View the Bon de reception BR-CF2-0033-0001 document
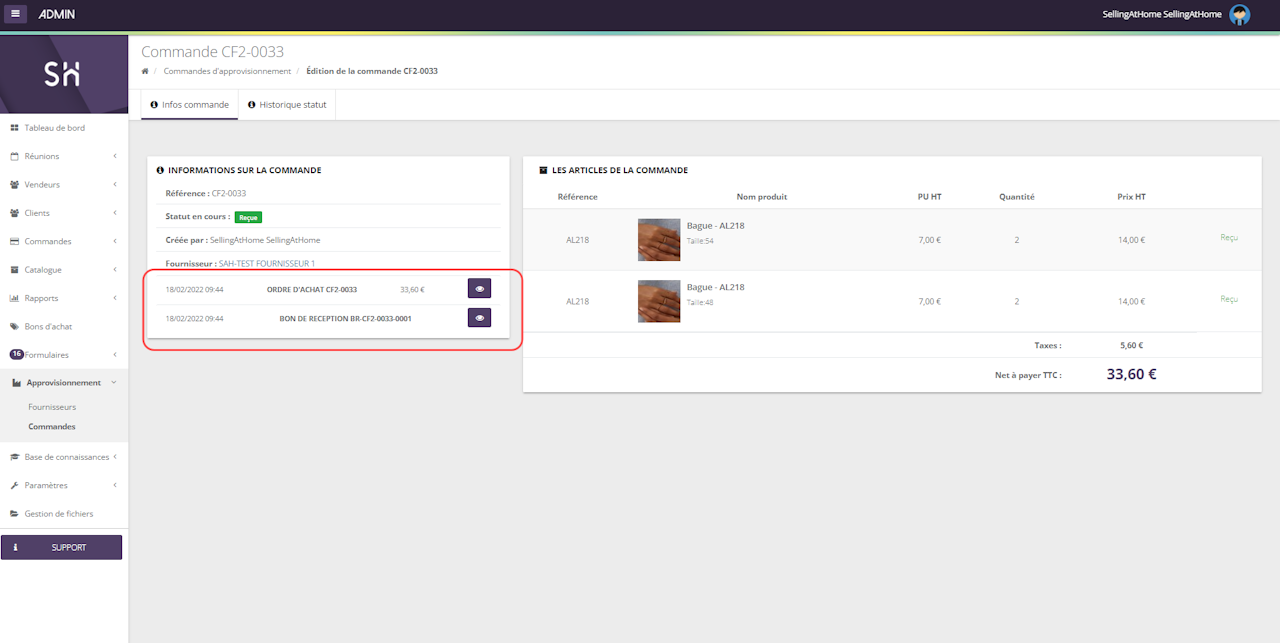This screenshot has width=1280, height=643. point(479,318)
